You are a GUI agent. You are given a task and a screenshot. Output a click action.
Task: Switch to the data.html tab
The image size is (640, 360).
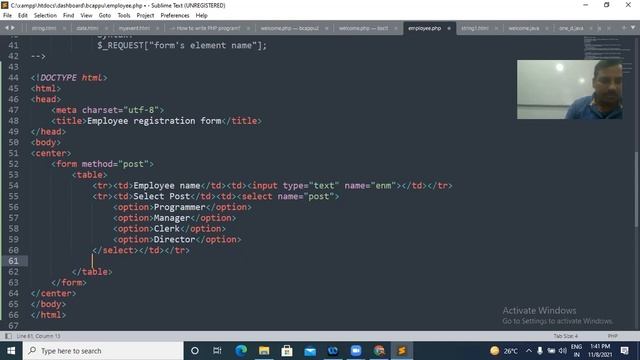coord(87,28)
